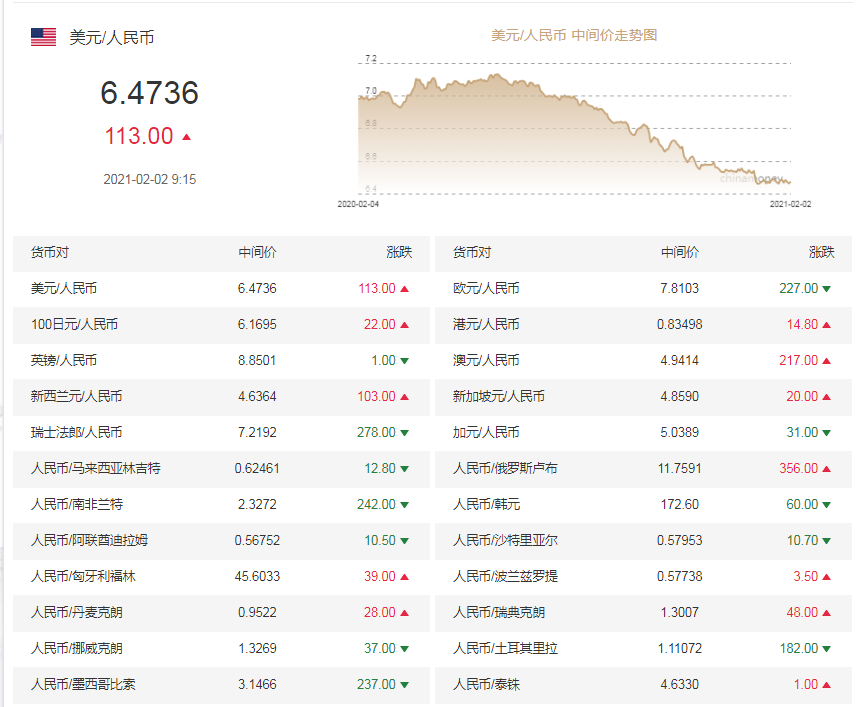Click the left 货币对 column header
862x707 pixels.
50,252
